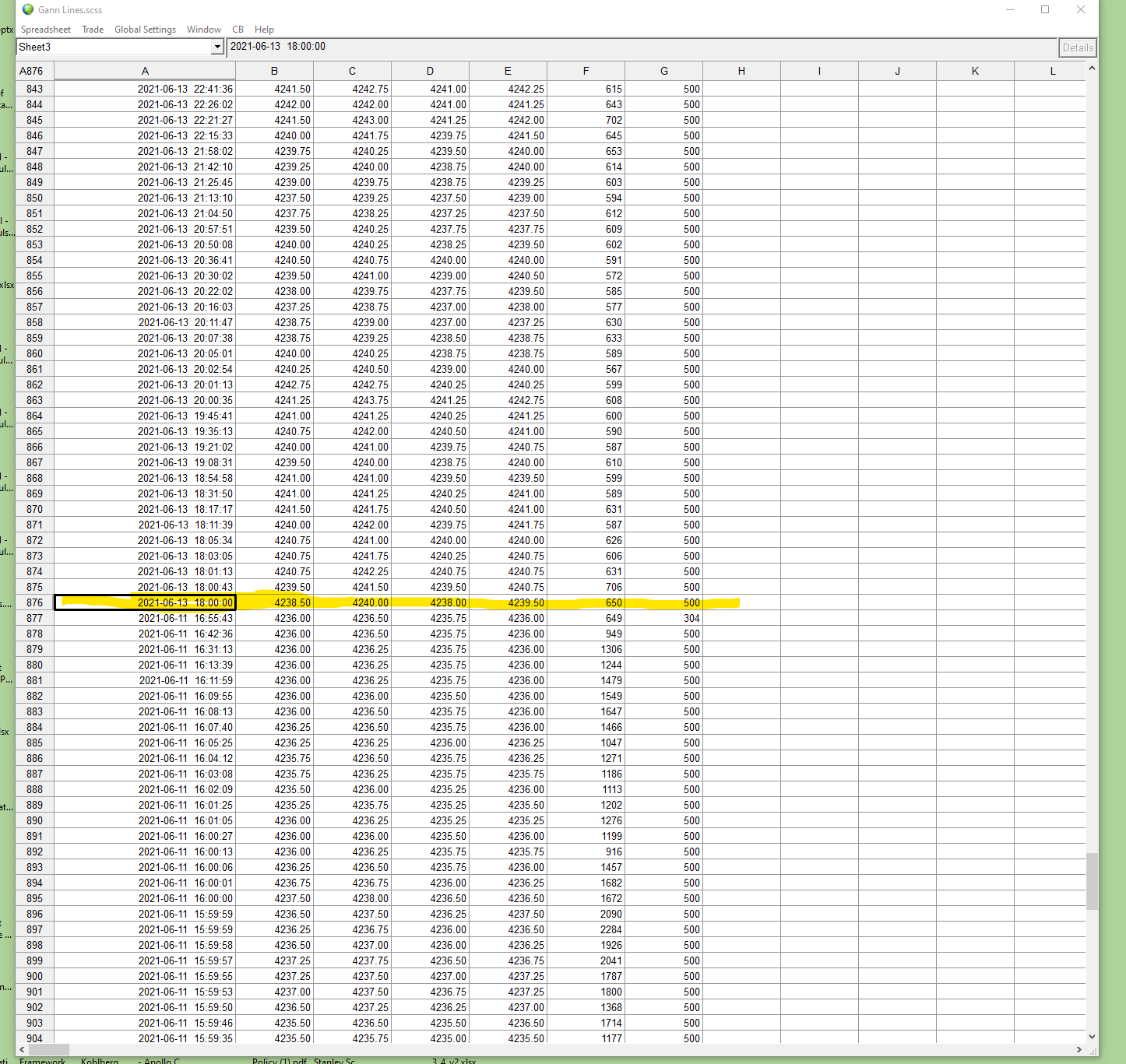
Task: Click volume cell 1926 in row 898
Action: pyautogui.click(x=586, y=945)
